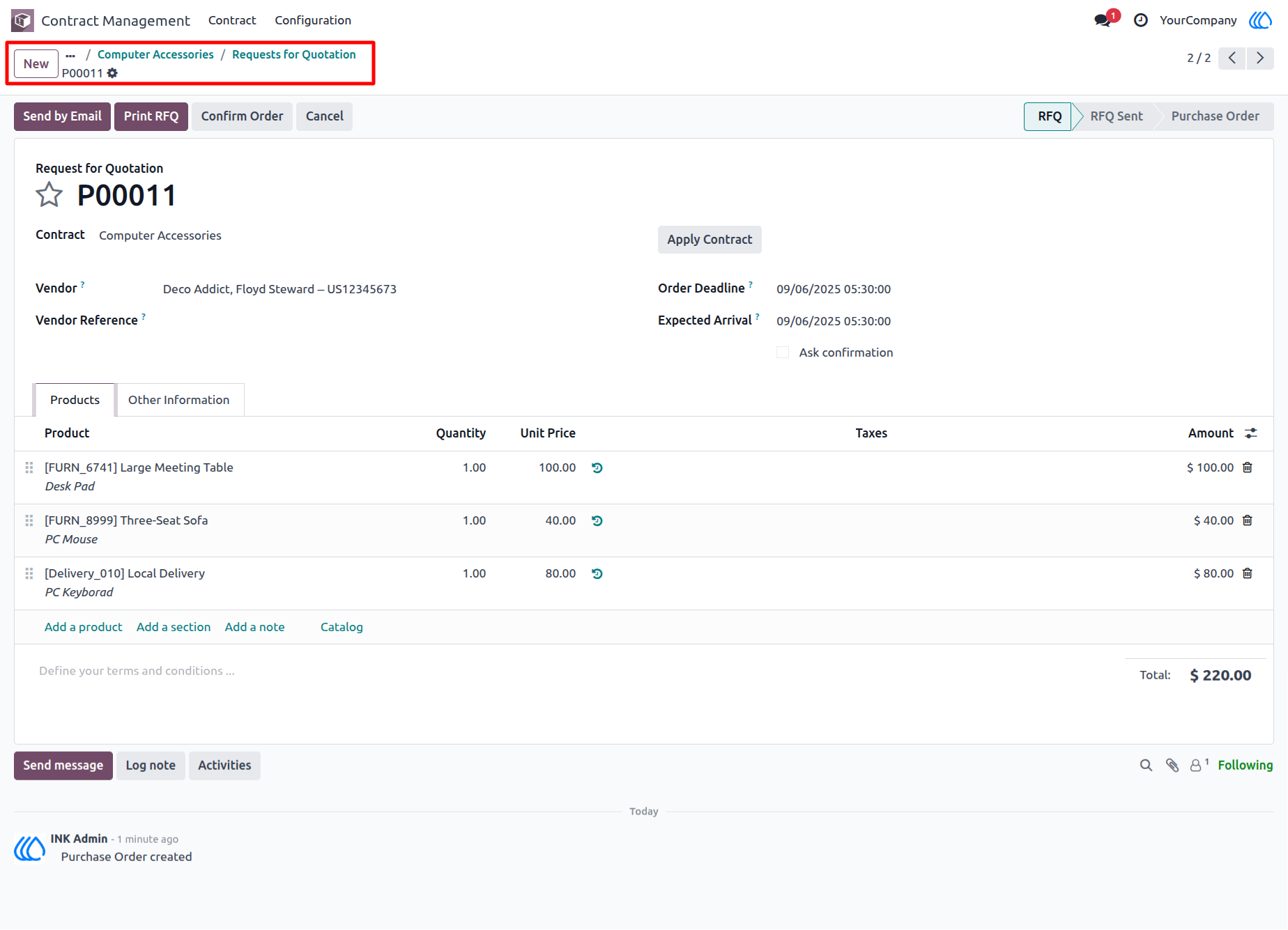Click the Add a product link
Screen dimensions: 1288x930
pos(84,627)
